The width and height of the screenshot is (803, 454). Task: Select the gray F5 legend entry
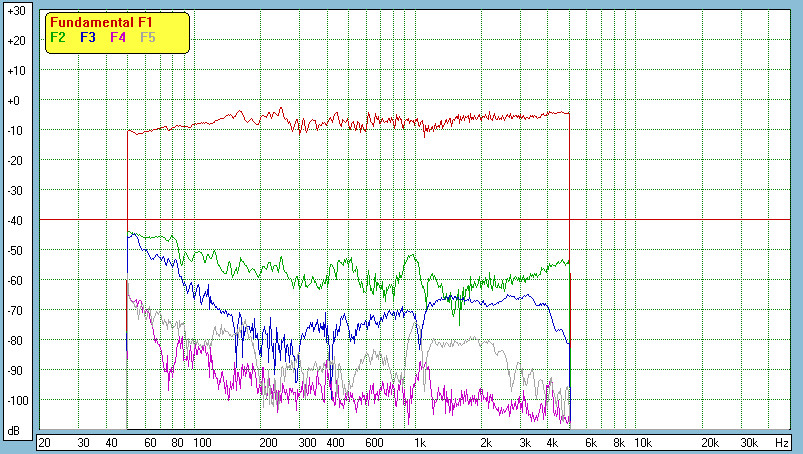pos(147,37)
